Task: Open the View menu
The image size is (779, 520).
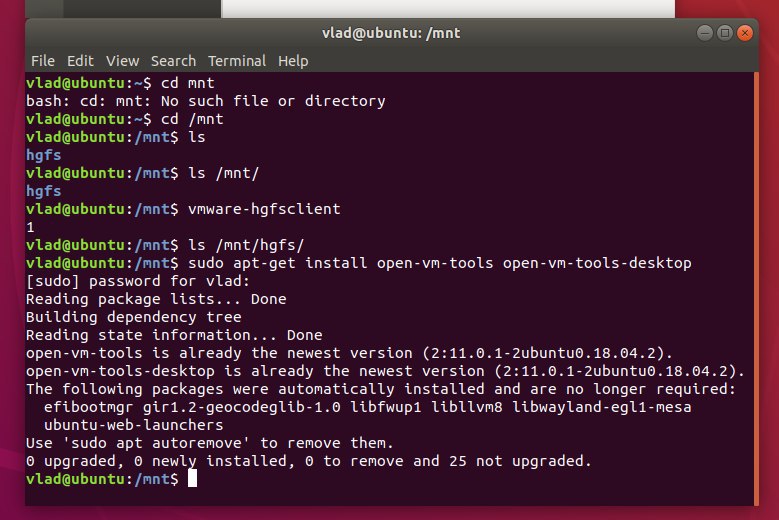Action: click(122, 61)
